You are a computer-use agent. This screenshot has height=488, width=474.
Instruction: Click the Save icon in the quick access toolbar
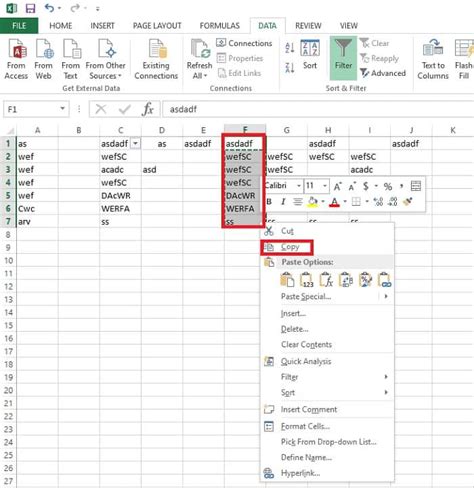coord(30,8)
